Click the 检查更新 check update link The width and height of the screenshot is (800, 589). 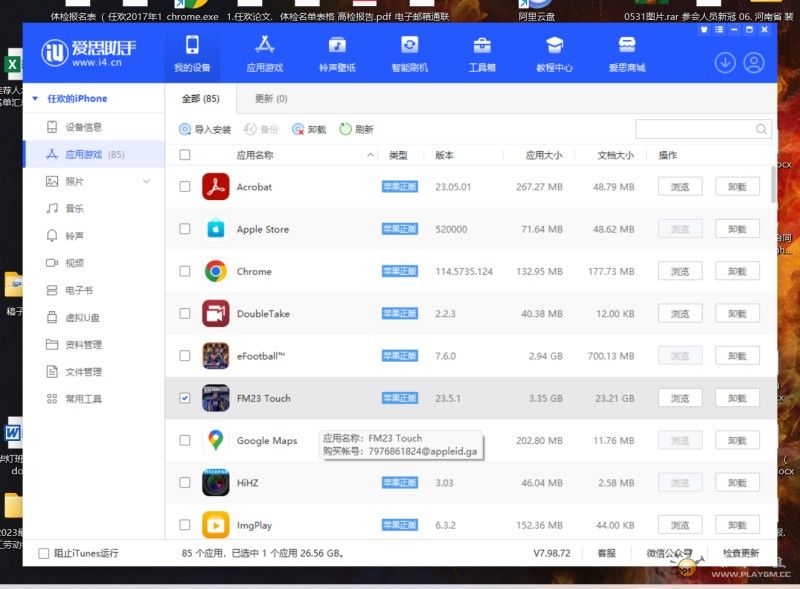point(741,553)
